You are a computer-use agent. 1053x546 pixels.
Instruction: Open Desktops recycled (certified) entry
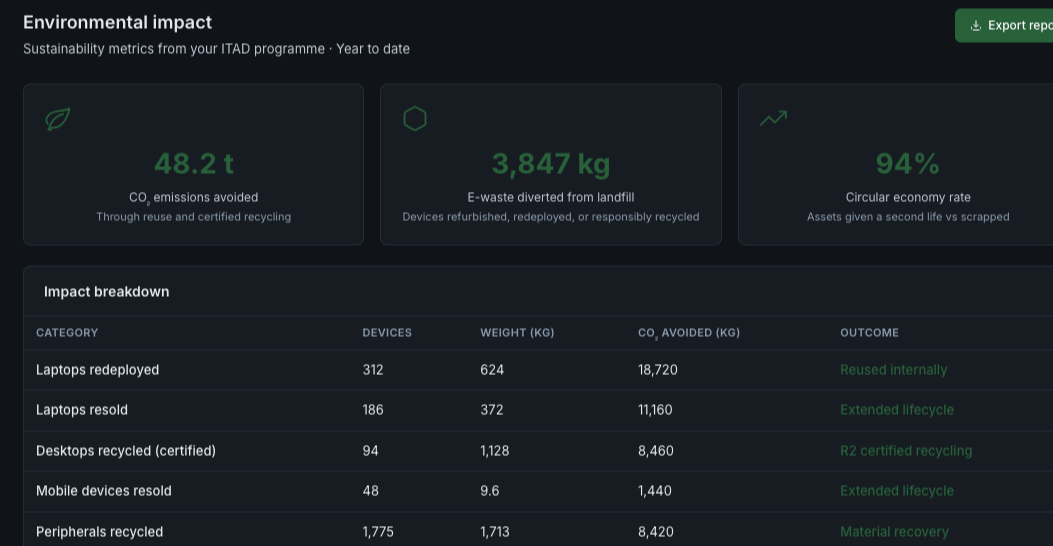(126, 451)
